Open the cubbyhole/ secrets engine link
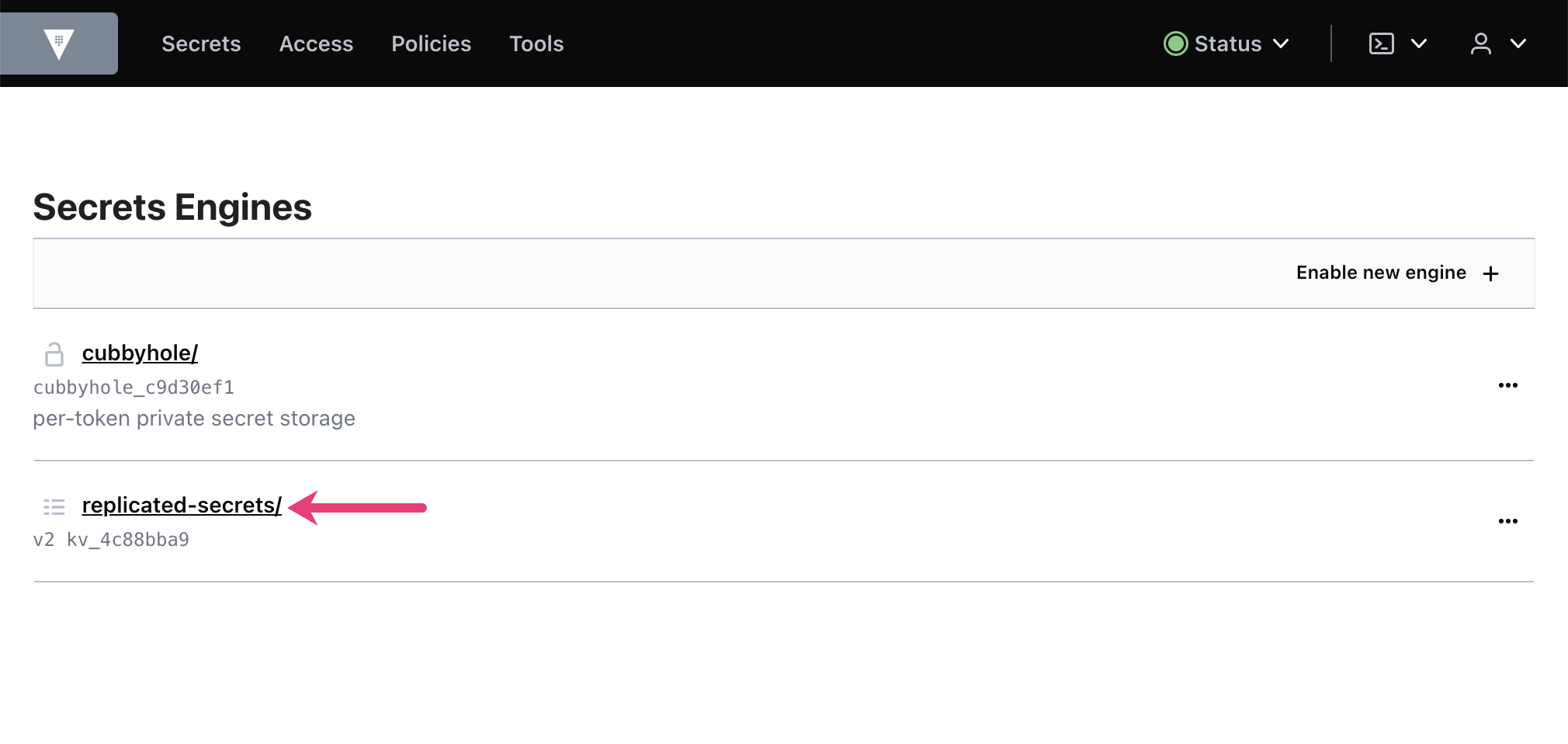This screenshot has width=1568, height=744. (x=140, y=353)
